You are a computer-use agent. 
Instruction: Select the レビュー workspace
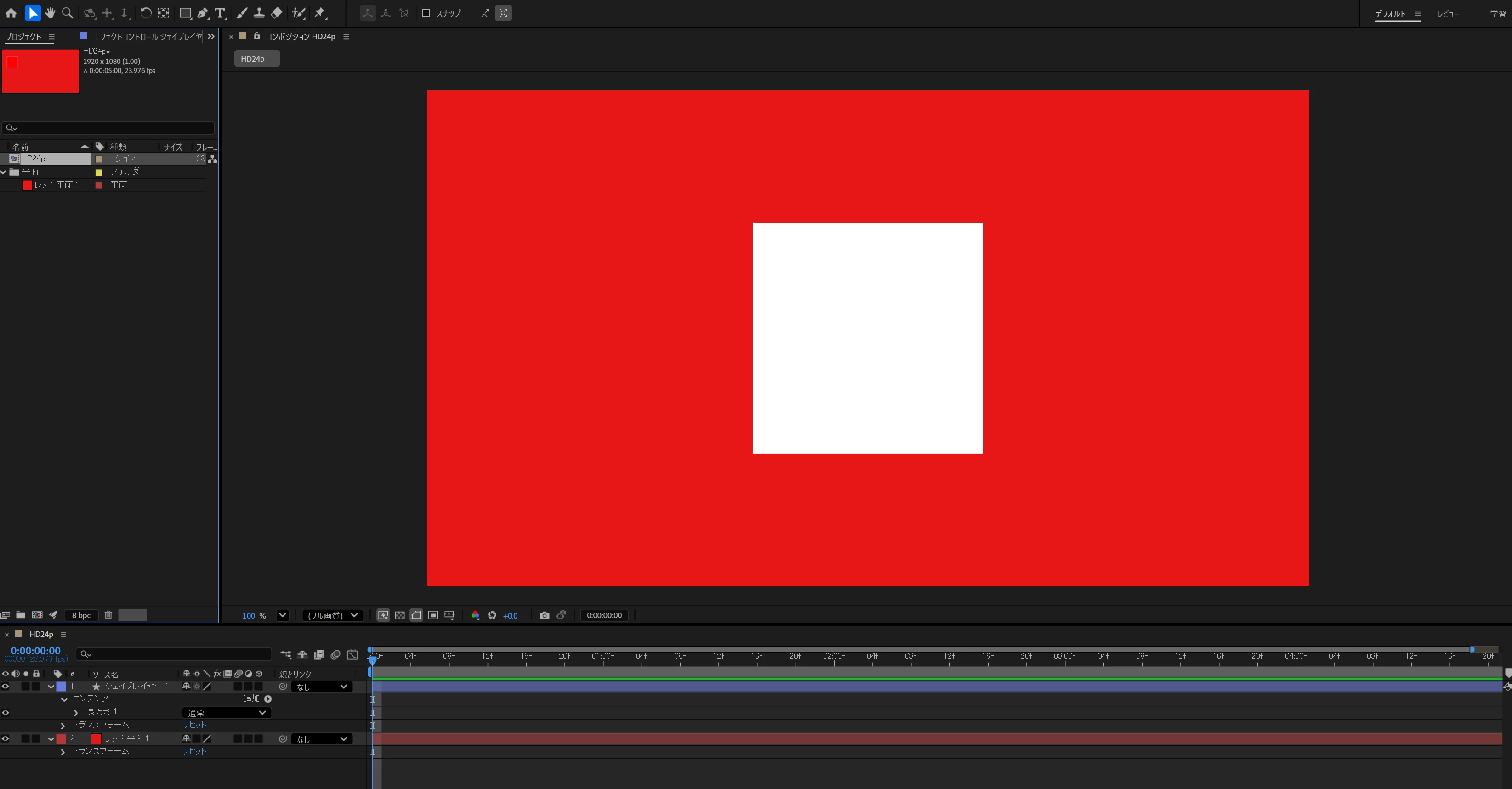click(x=1448, y=13)
